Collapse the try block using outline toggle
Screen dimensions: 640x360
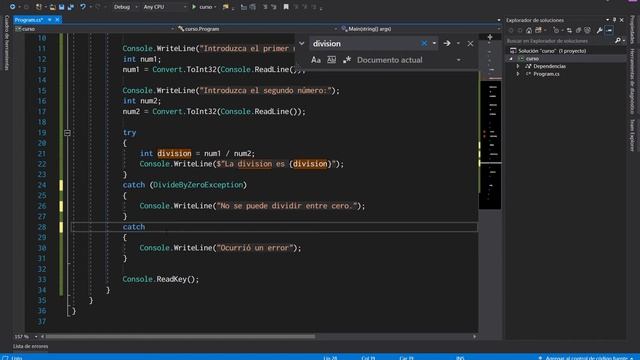click(x=67, y=133)
